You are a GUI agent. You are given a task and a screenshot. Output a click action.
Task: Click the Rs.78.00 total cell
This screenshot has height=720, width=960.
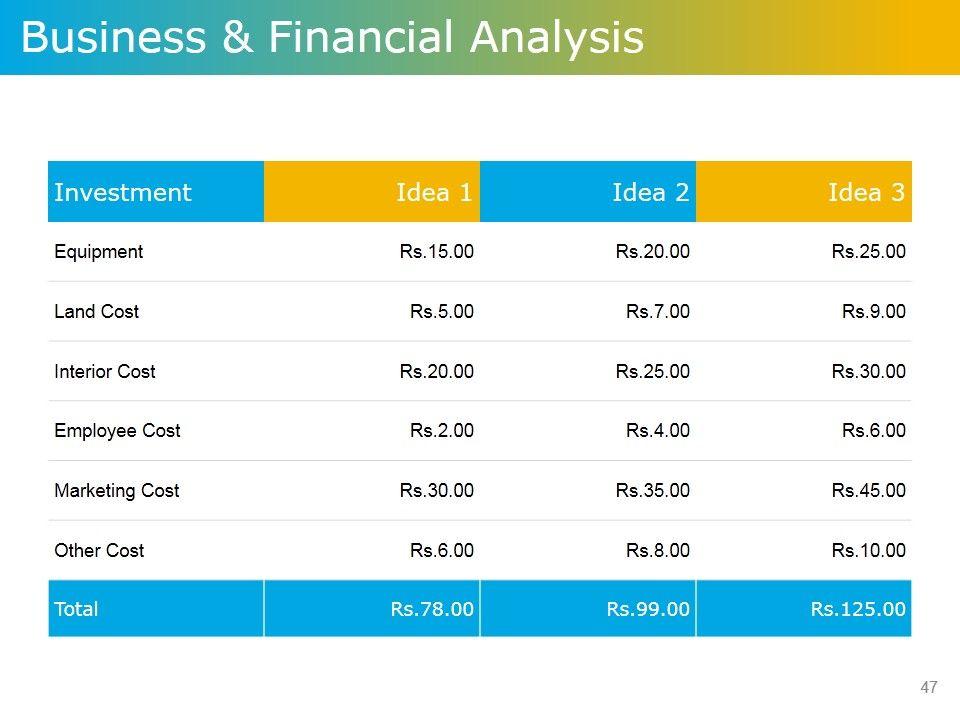(x=432, y=608)
